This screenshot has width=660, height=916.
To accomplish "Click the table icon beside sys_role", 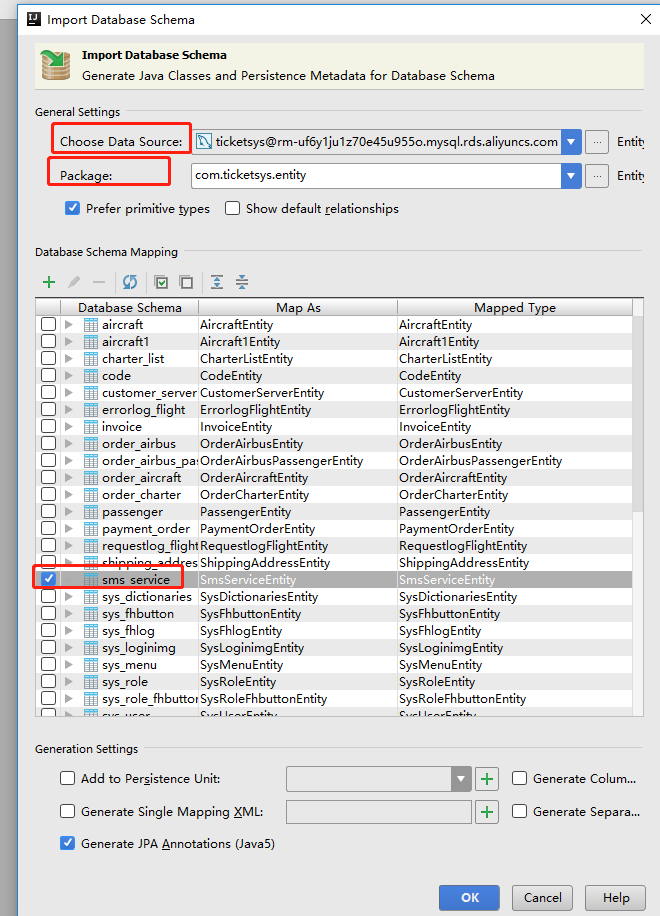I will 91,682.
